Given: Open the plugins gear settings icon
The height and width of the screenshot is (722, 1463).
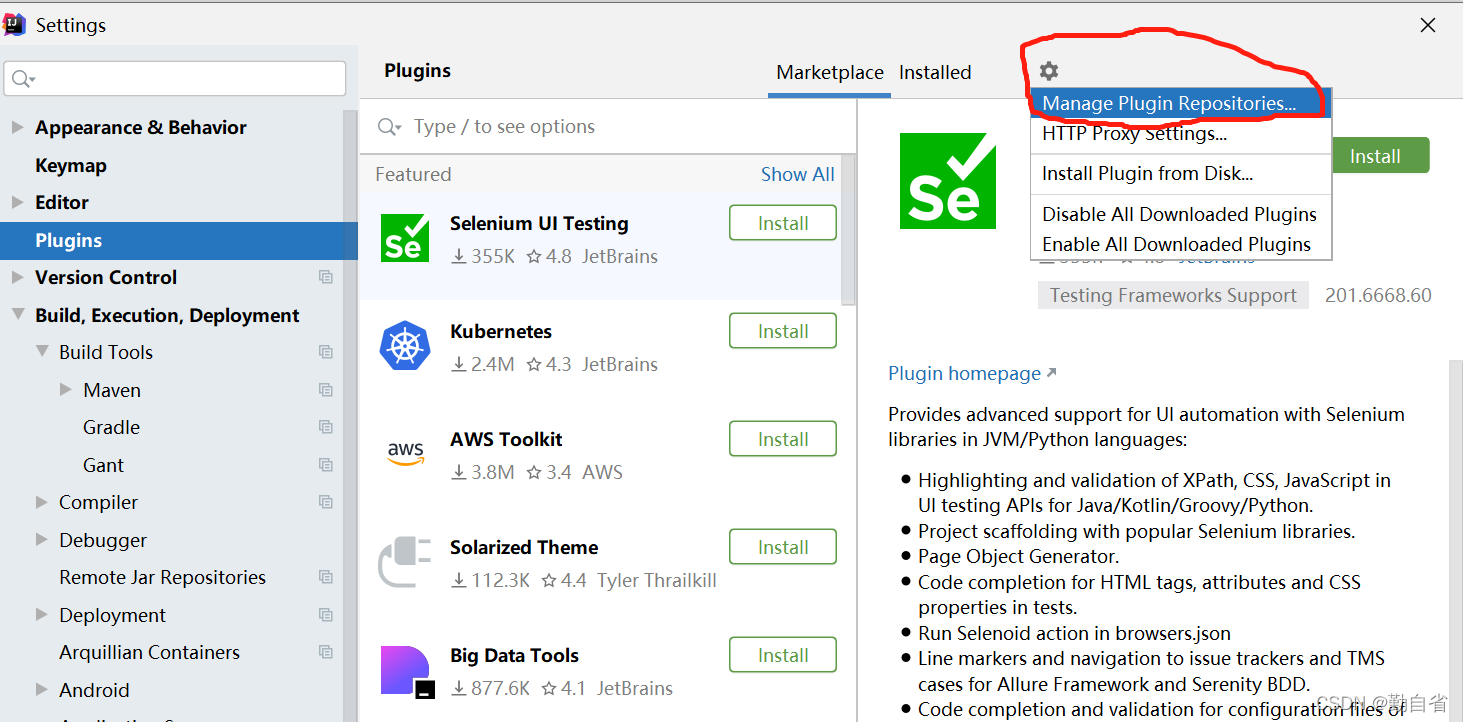Looking at the screenshot, I should [x=1048, y=71].
